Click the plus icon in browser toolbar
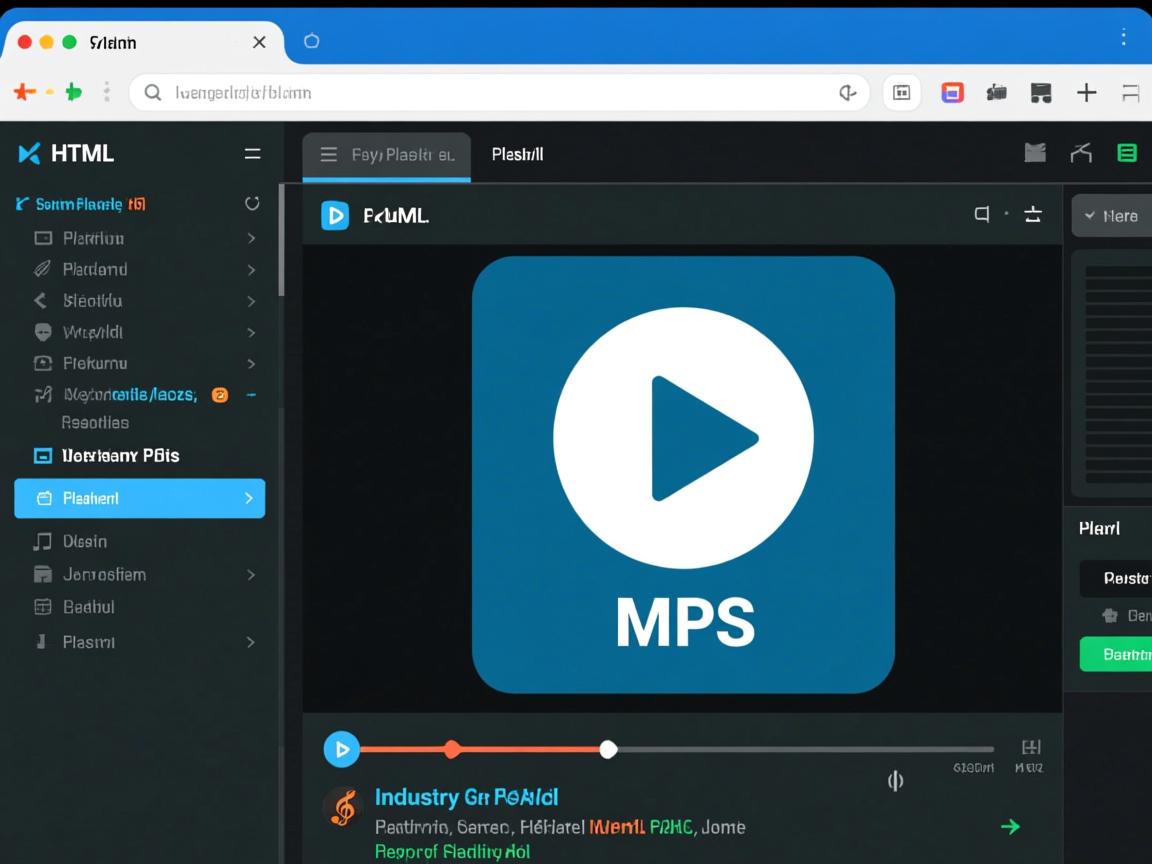This screenshot has width=1152, height=864. click(x=1086, y=93)
